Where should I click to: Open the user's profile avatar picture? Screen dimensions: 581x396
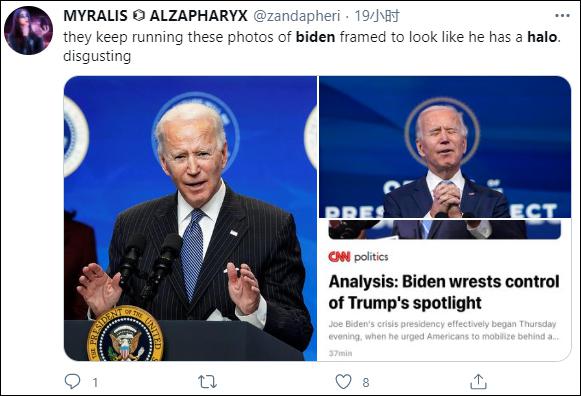pos(28,30)
